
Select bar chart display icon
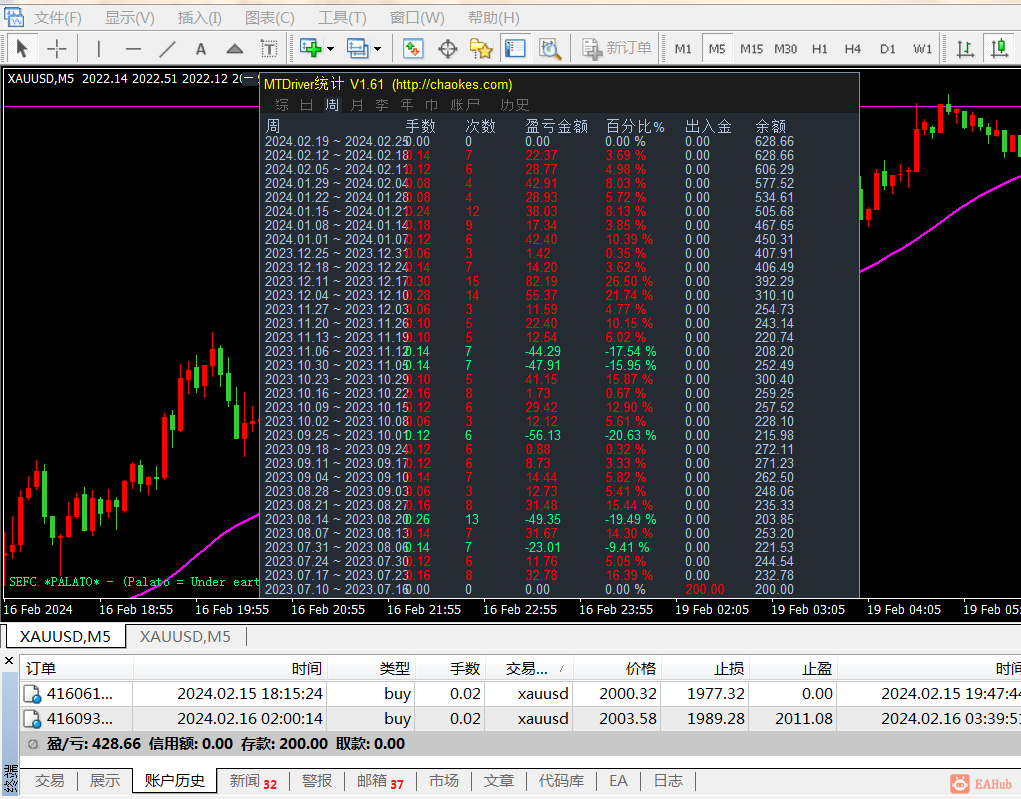point(965,49)
